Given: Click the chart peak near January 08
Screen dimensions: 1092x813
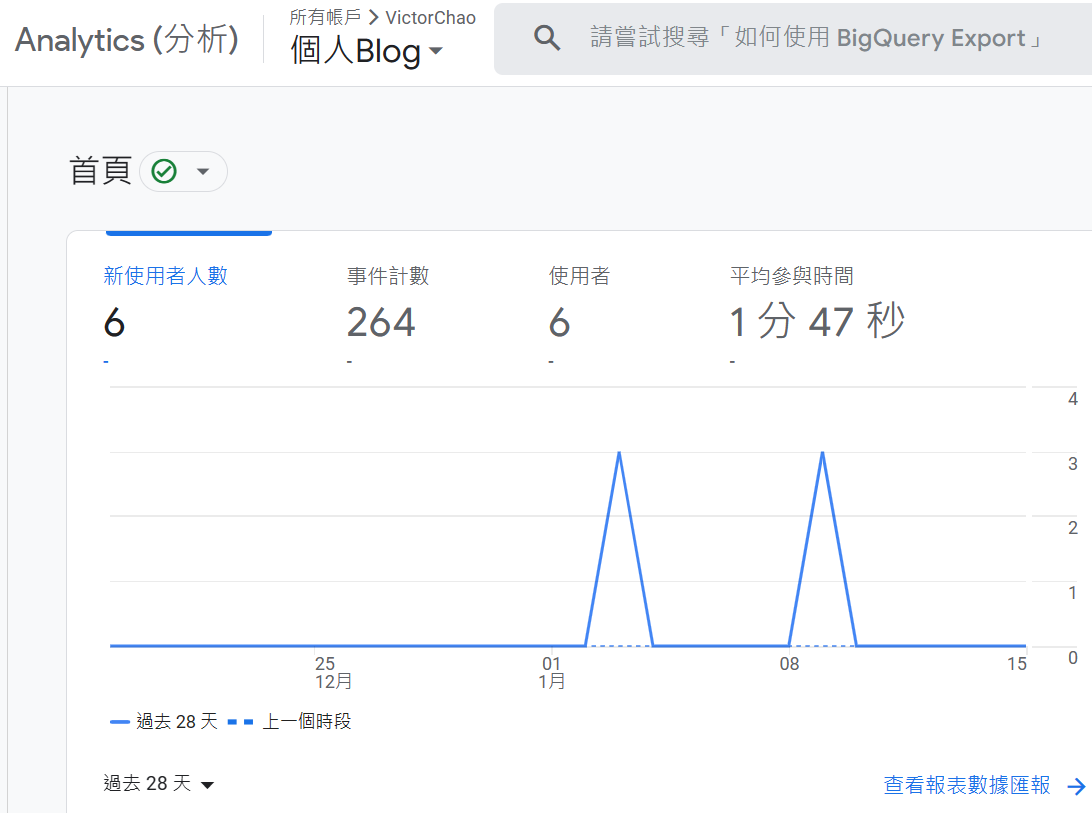Looking at the screenshot, I should [822, 453].
